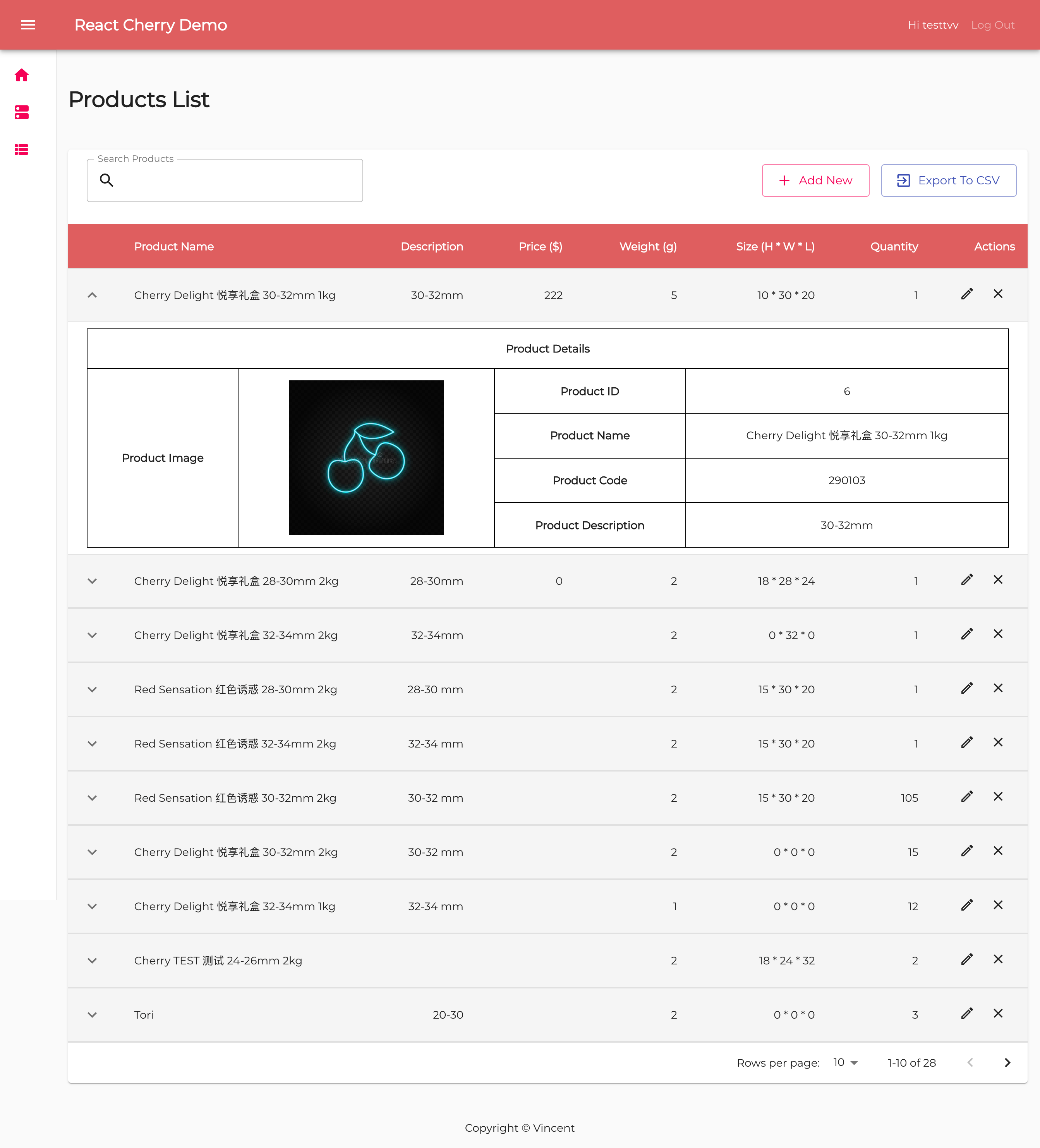
Task: Expand the Tori row details
Action: [x=92, y=1015]
